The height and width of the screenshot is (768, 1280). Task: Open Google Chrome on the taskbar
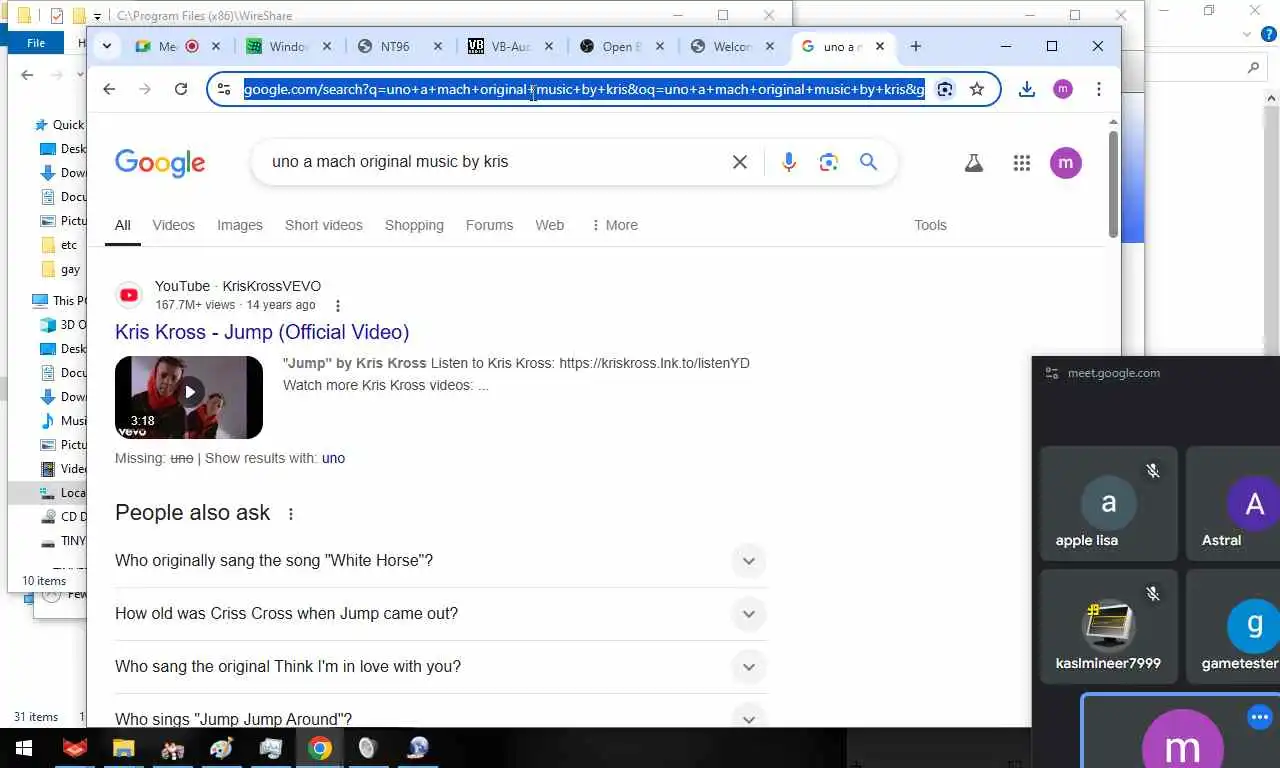click(x=320, y=748)
